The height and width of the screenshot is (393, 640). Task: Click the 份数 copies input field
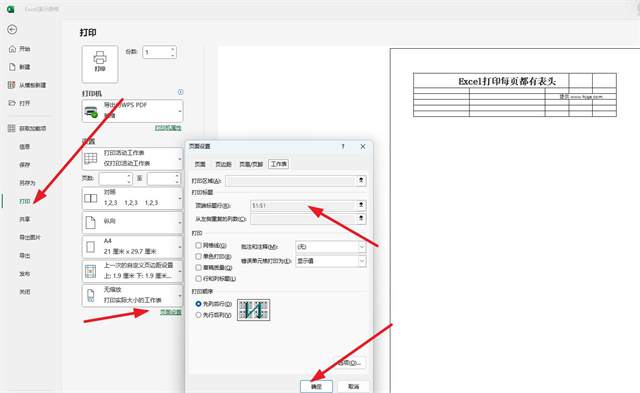156,52
